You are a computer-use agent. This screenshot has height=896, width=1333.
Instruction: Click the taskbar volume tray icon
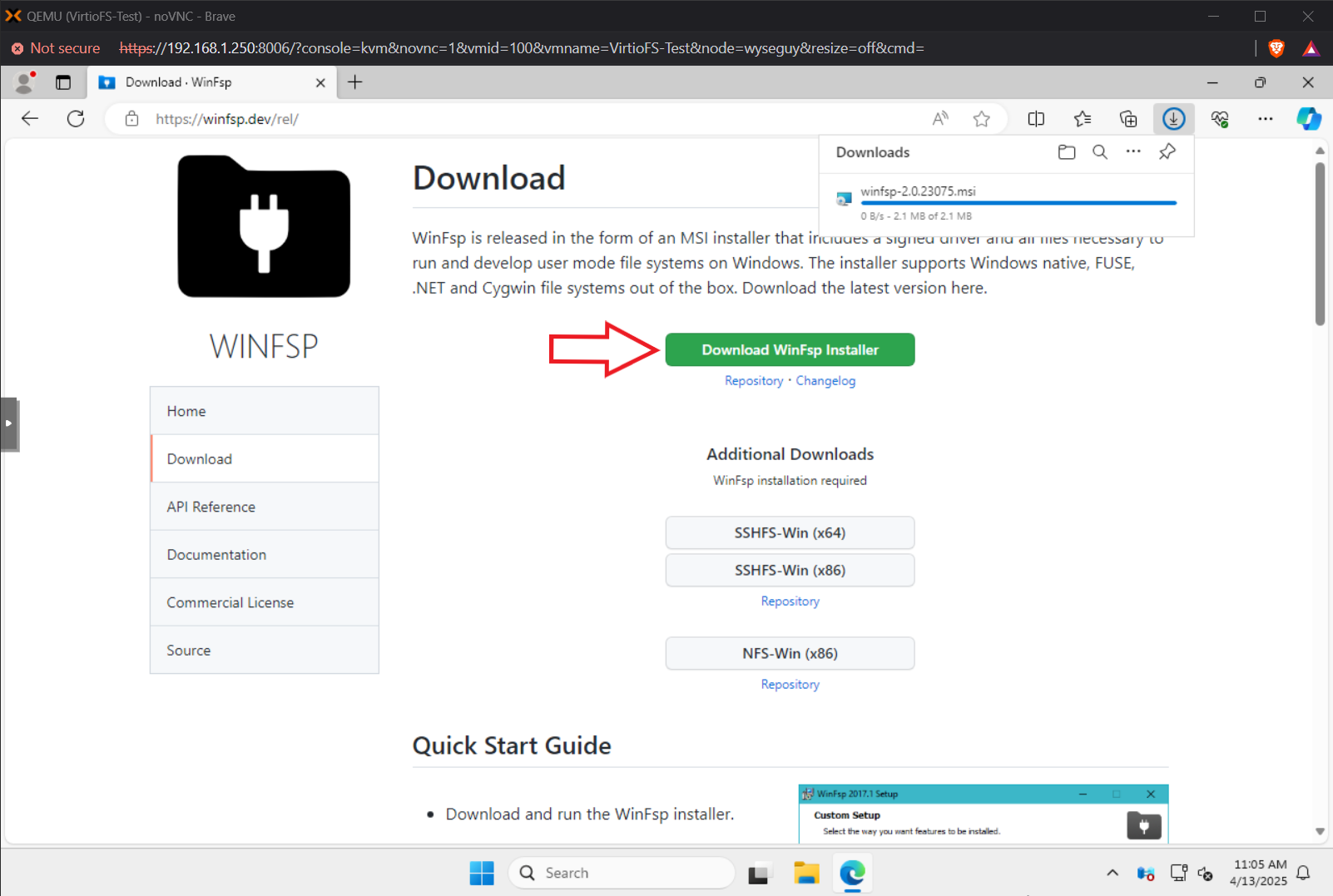[1205, 873]
